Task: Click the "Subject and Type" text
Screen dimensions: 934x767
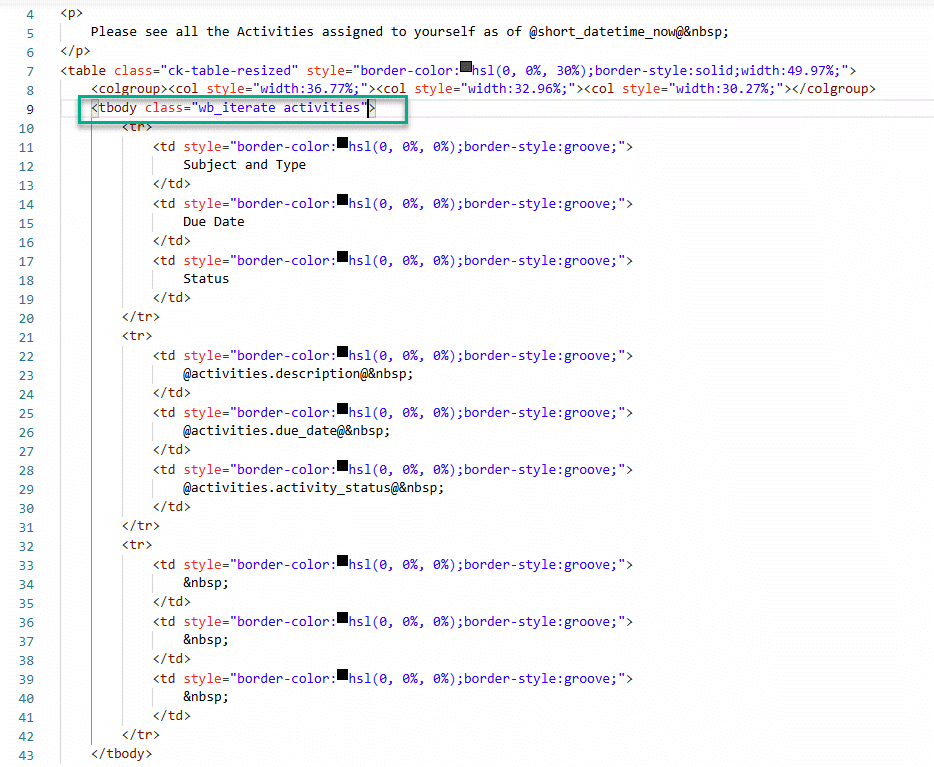Action: pos(244,165)
